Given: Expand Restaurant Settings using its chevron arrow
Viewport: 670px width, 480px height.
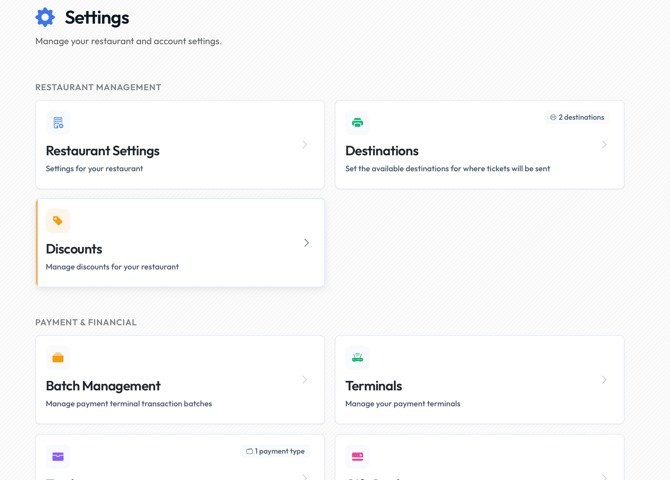Looking at the screenshot, I should pos(305,145).
